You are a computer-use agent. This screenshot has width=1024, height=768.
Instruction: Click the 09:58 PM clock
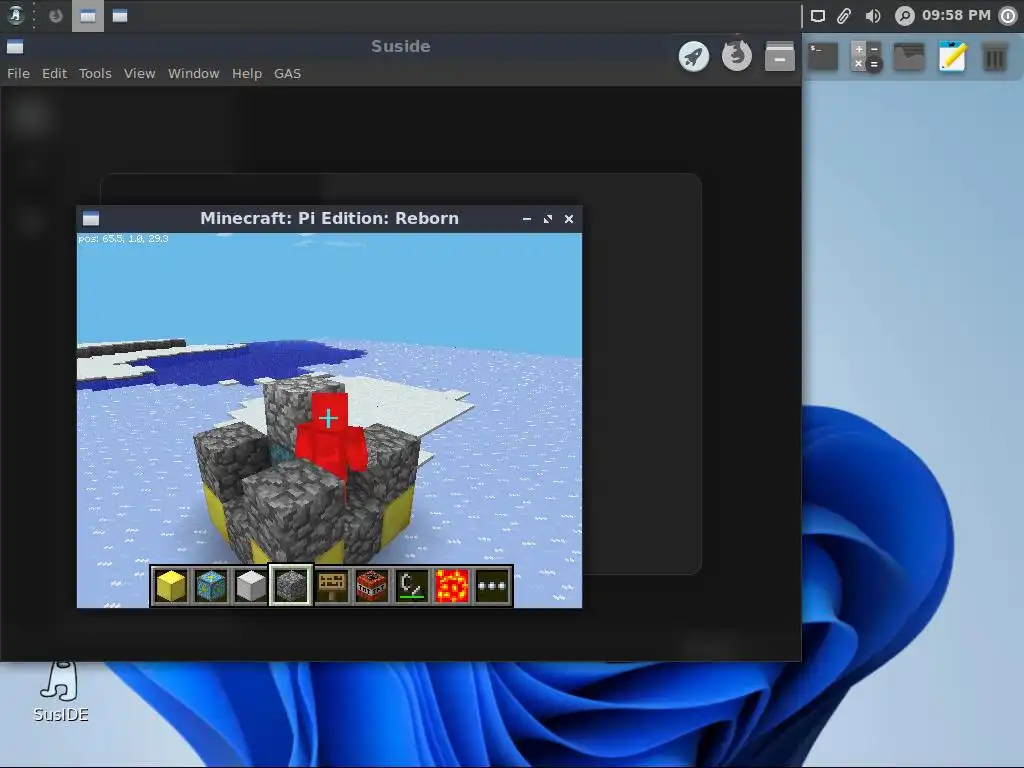(956, 16)
